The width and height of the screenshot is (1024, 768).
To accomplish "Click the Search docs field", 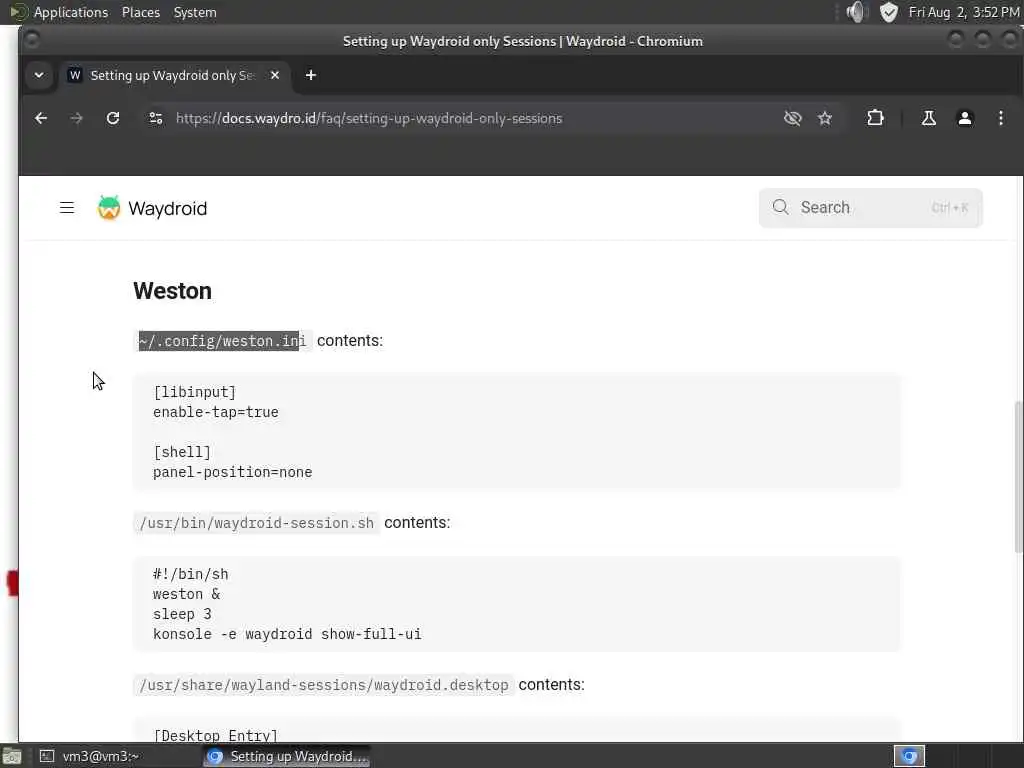I will click(x=871, y=208).
